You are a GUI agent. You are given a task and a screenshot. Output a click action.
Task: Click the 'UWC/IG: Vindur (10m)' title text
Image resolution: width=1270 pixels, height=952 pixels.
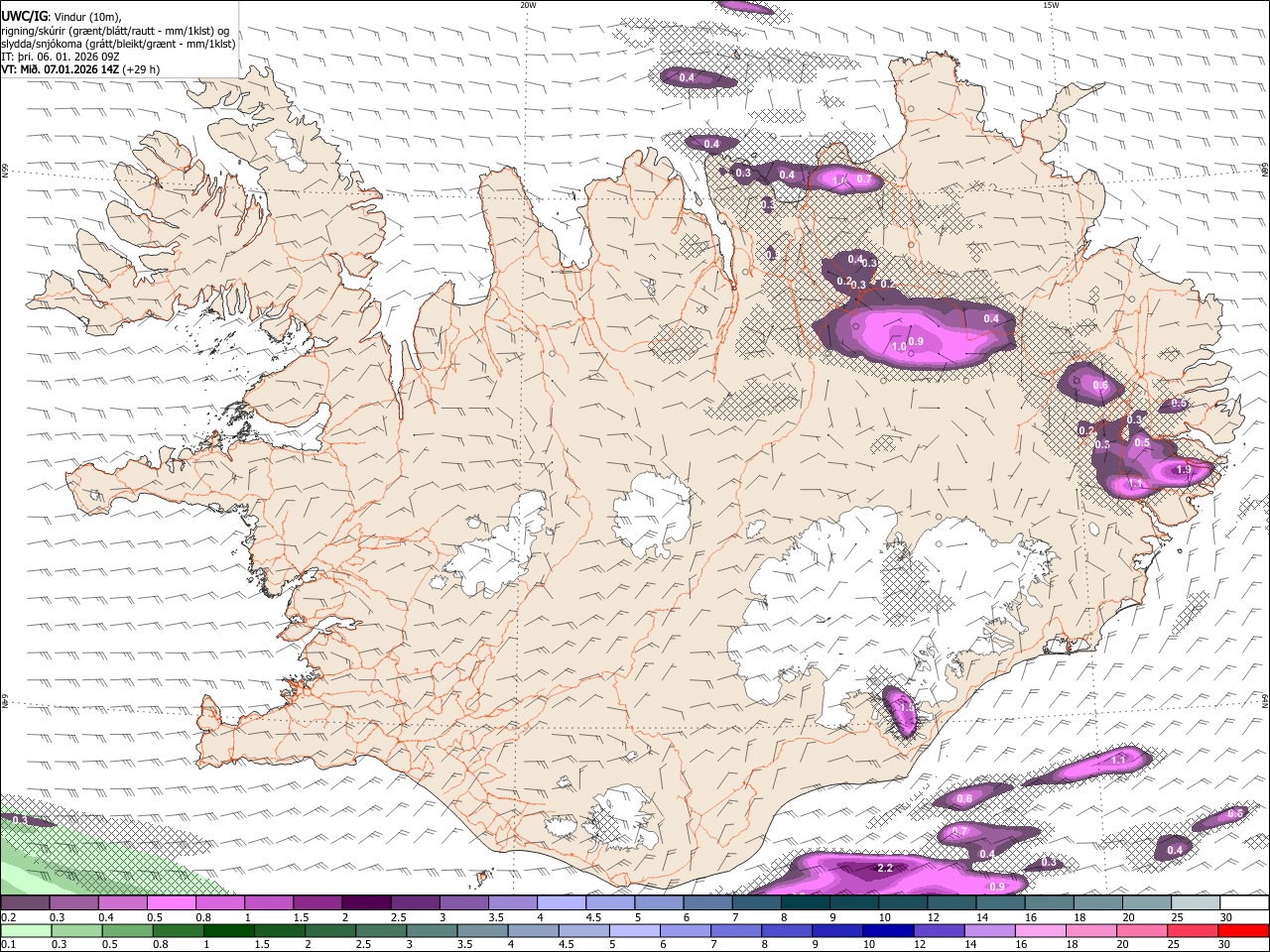point(62,16)
